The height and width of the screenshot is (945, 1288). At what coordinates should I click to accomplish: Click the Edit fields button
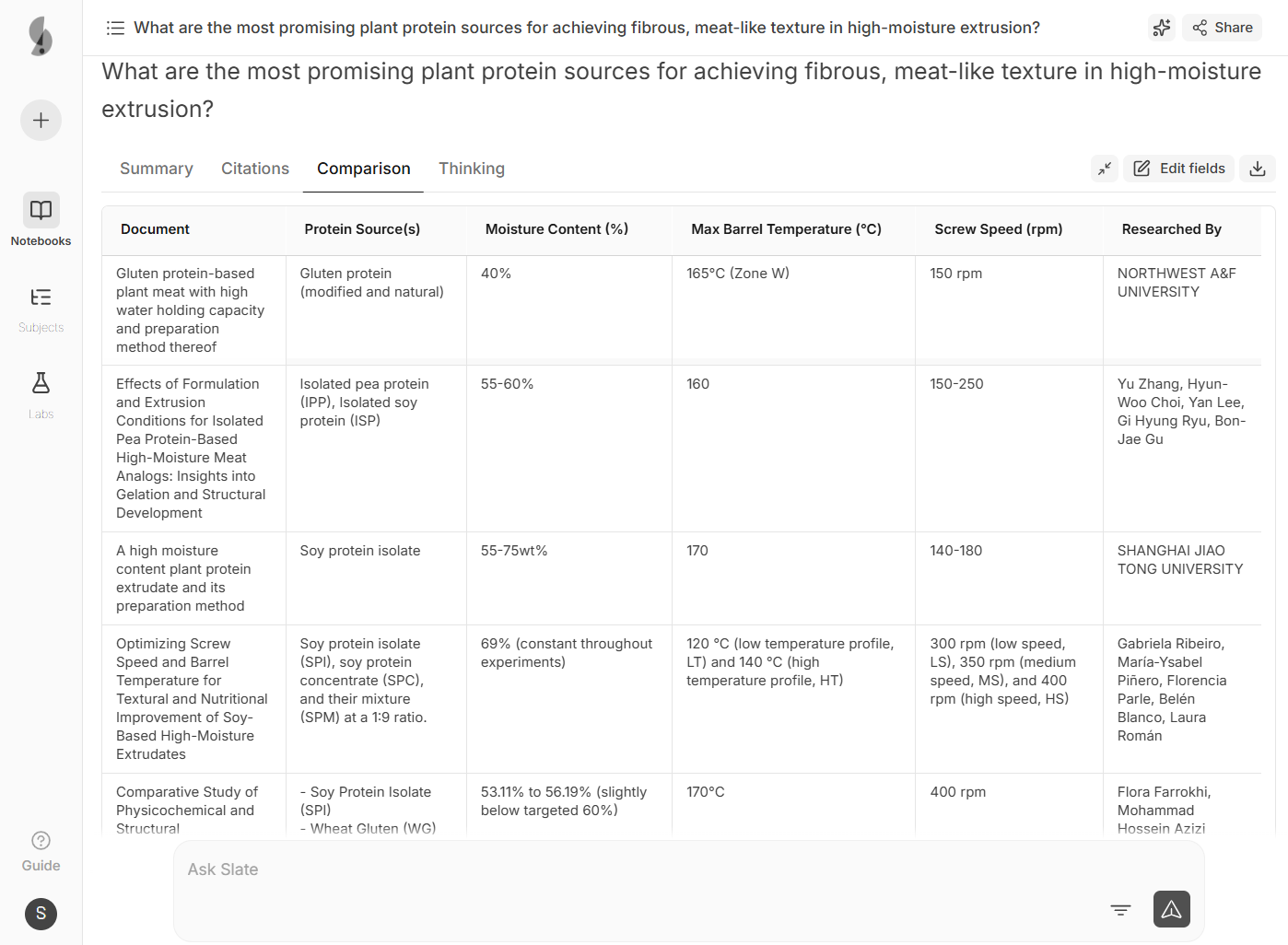coord(1178,169)
